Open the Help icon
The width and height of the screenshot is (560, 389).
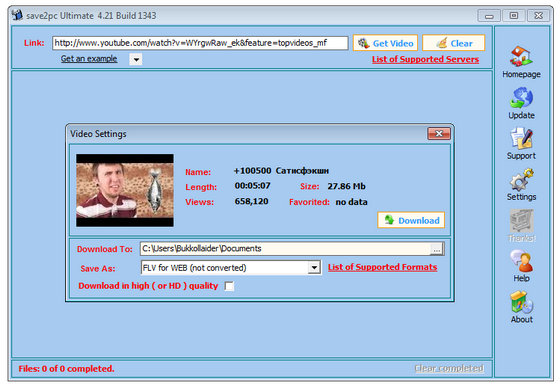[521, 261]
